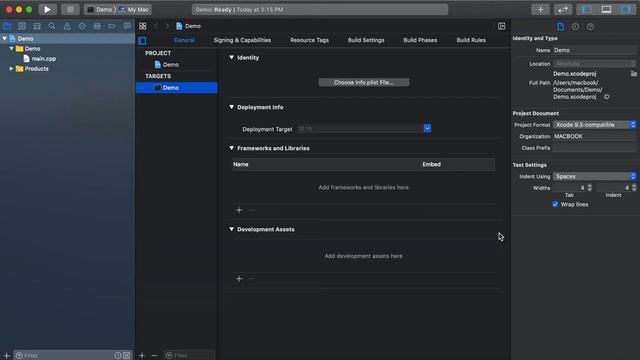Click the Class Prefix field

coord(595,148)
